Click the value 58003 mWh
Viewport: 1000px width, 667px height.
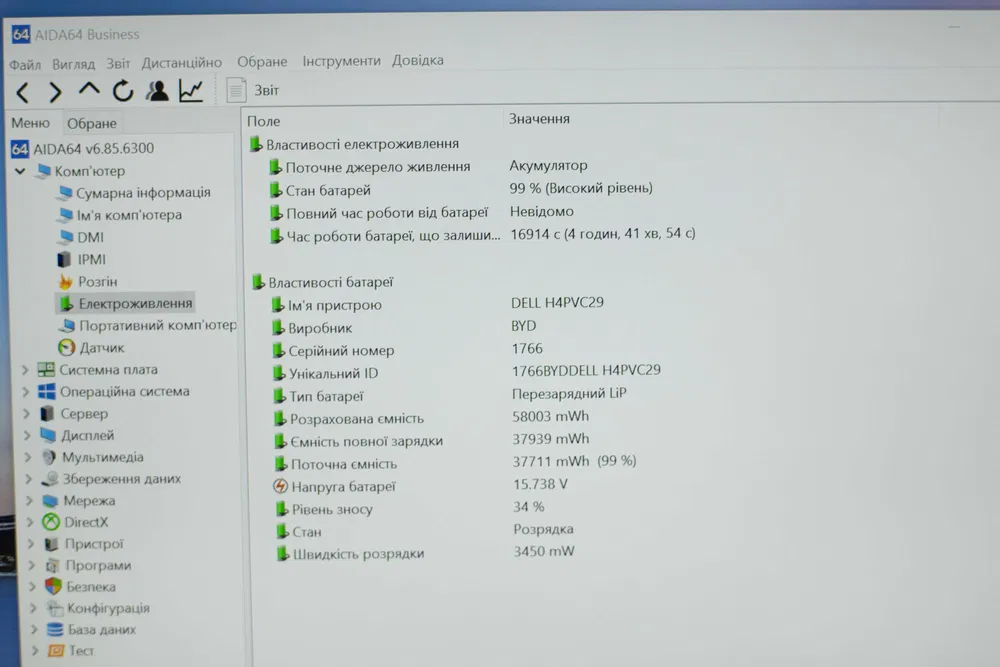coord(550,416)
